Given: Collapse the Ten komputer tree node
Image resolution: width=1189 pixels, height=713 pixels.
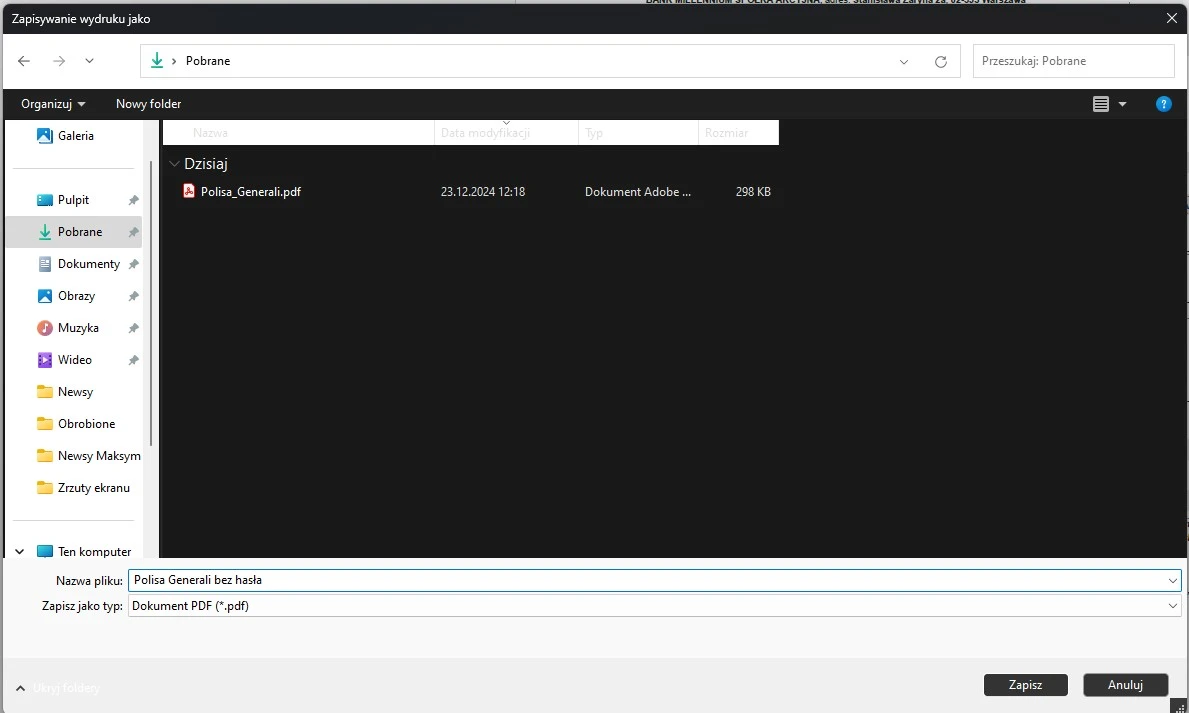Looking at the screenshot, I should (20, 552).
